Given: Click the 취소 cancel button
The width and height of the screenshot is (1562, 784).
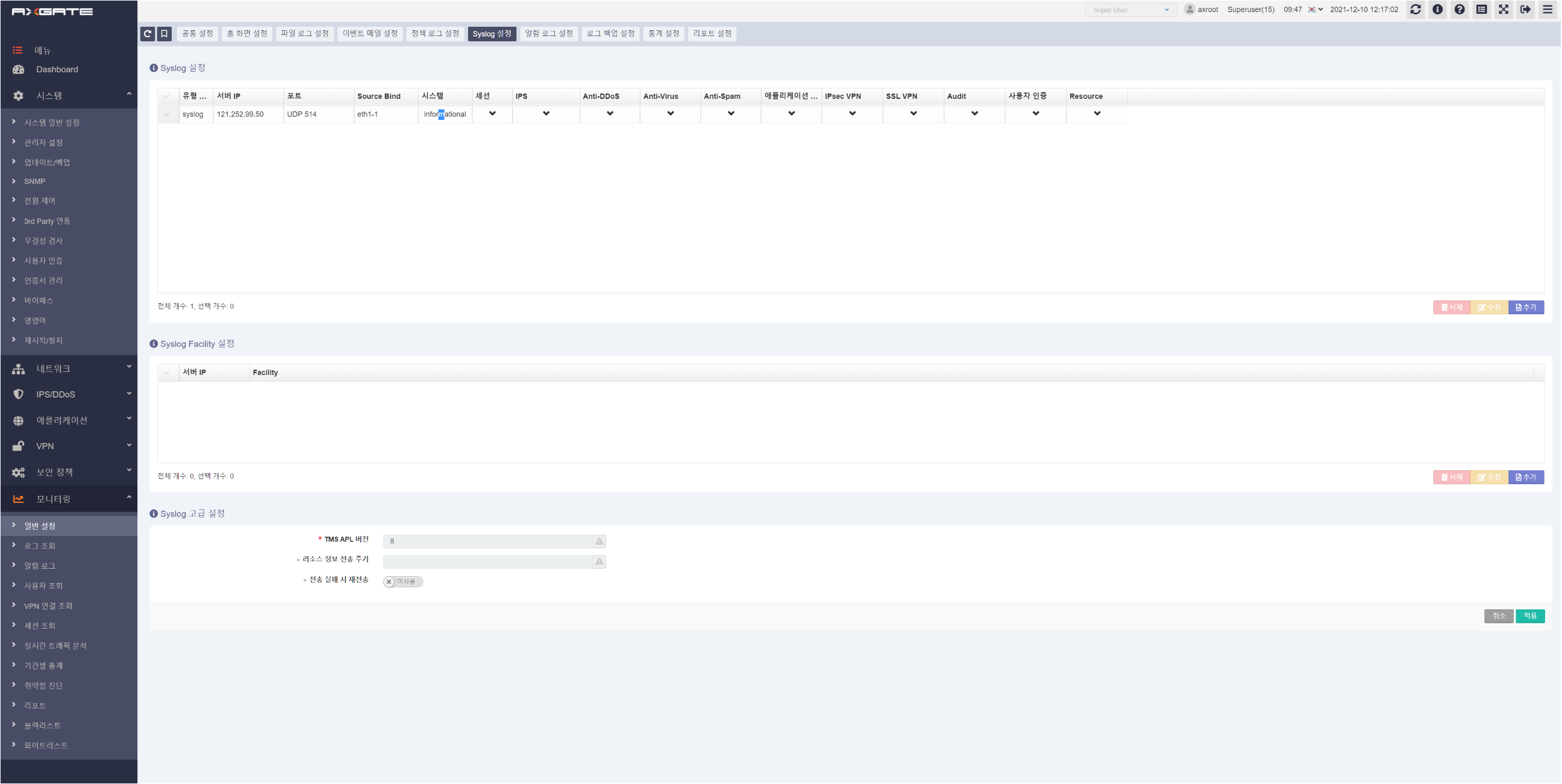Looking at the screenshot, I should [x=1499, y=616].
